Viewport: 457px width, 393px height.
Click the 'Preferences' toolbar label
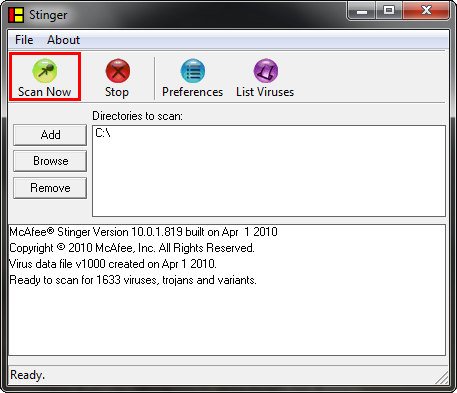193,92
